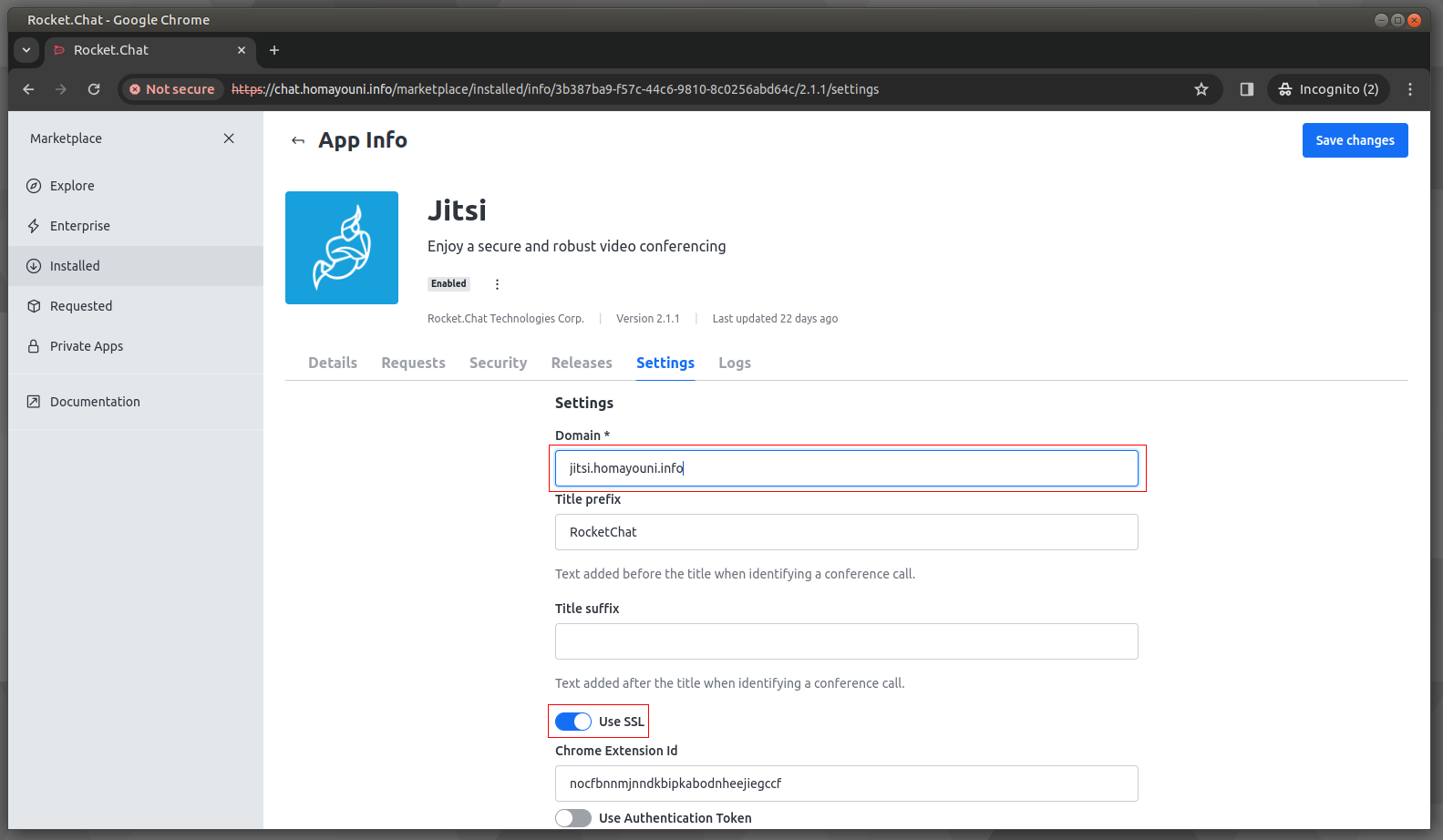Focus the Domain input field
Screen dimensions: 1443x840
[847, 468]
